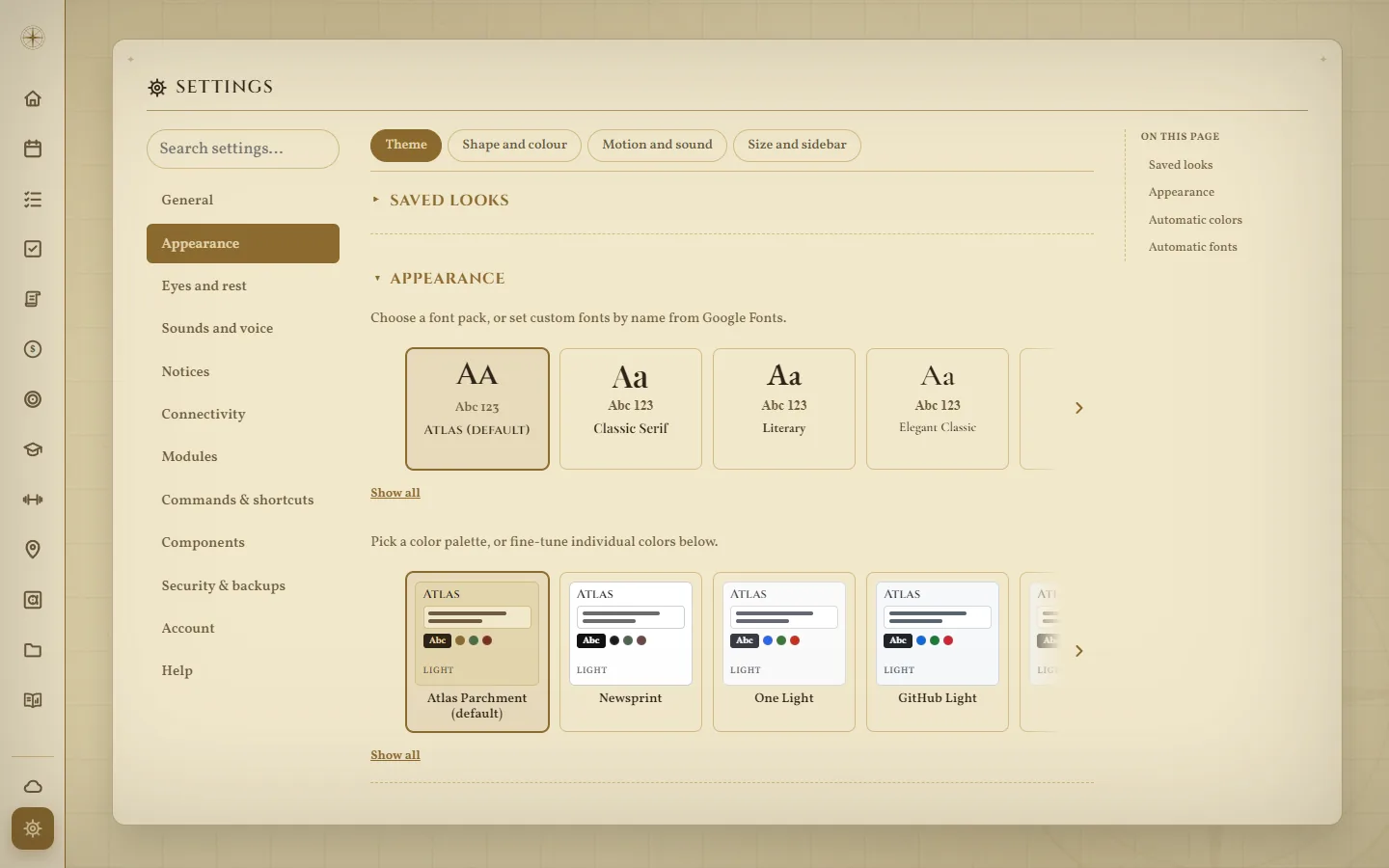Show next font packs with the right chevron

coord(1079,408)
